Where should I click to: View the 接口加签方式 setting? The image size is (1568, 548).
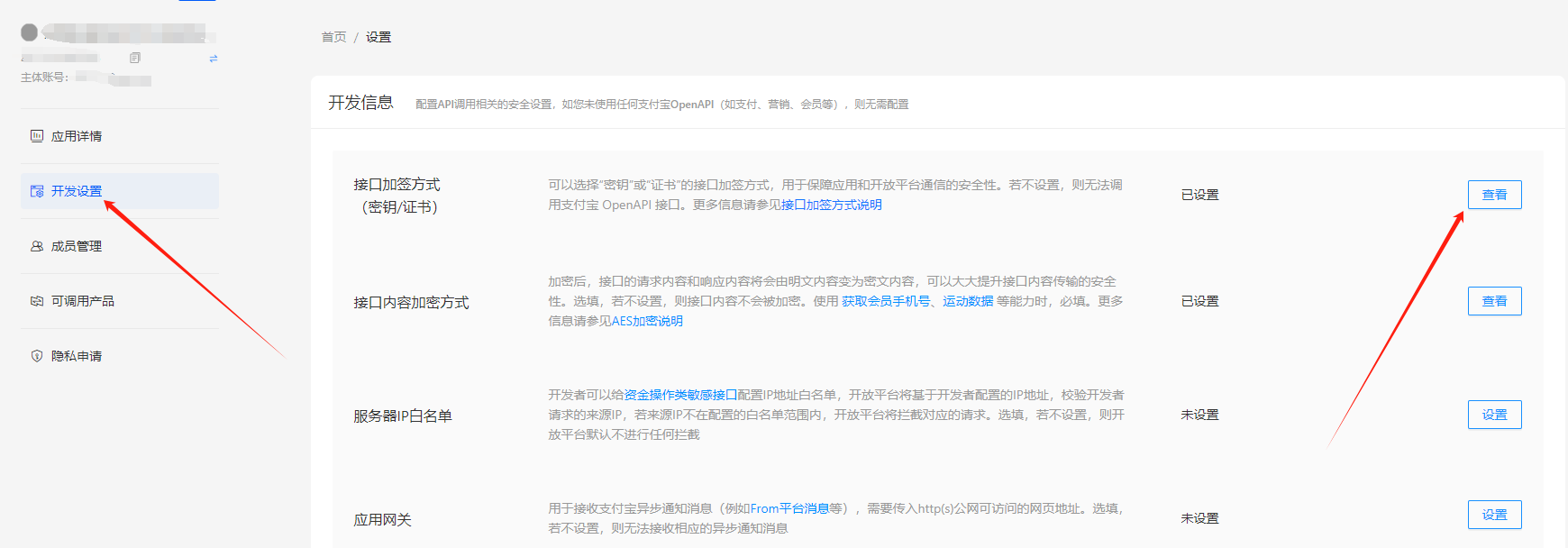click(1494, 195)
